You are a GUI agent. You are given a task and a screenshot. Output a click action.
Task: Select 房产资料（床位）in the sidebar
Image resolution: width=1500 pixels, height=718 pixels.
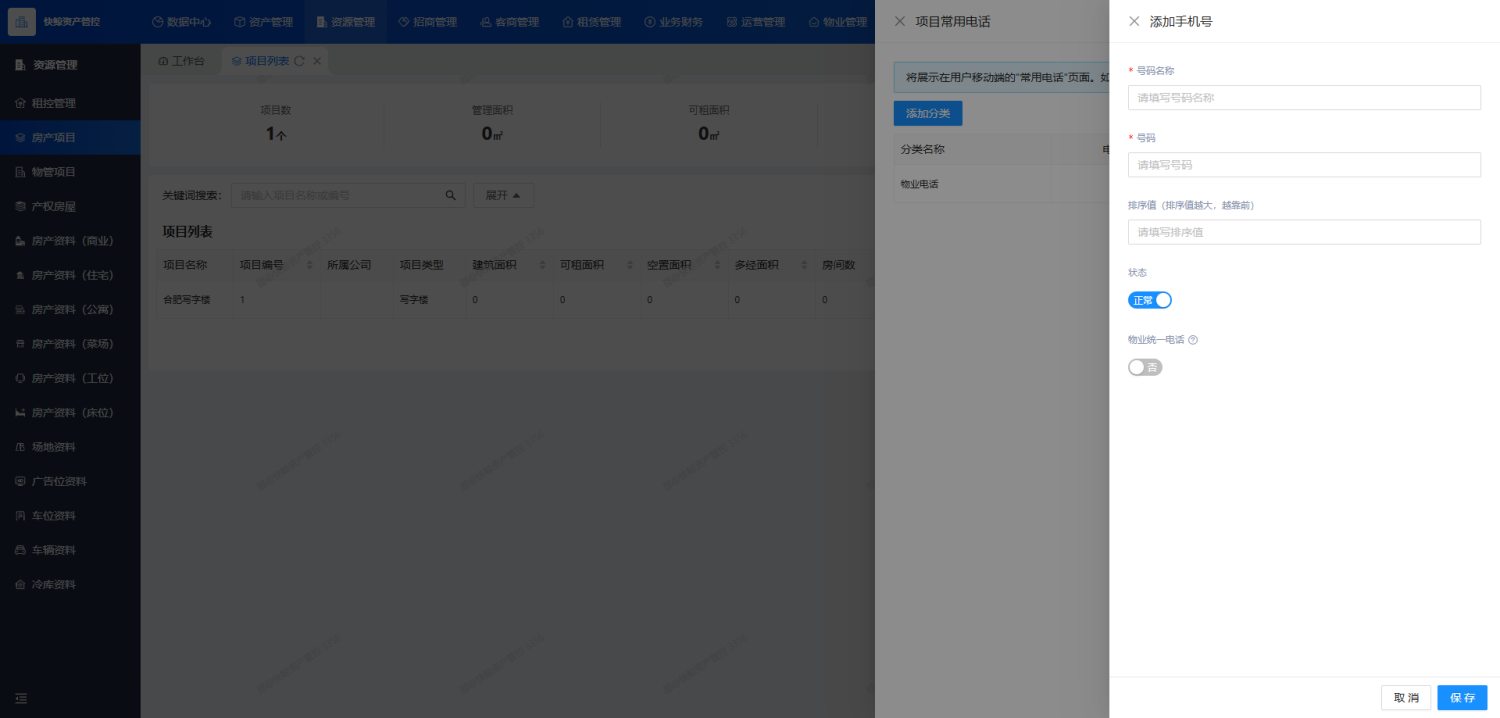click(x=70, y=412)
